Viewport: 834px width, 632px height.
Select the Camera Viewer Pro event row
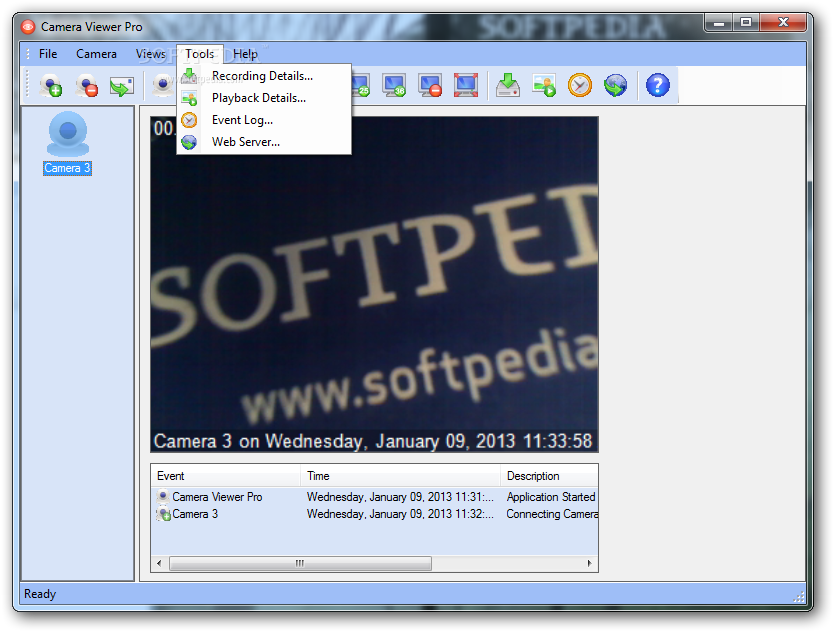pyautogui.click(x=374, y=496)
